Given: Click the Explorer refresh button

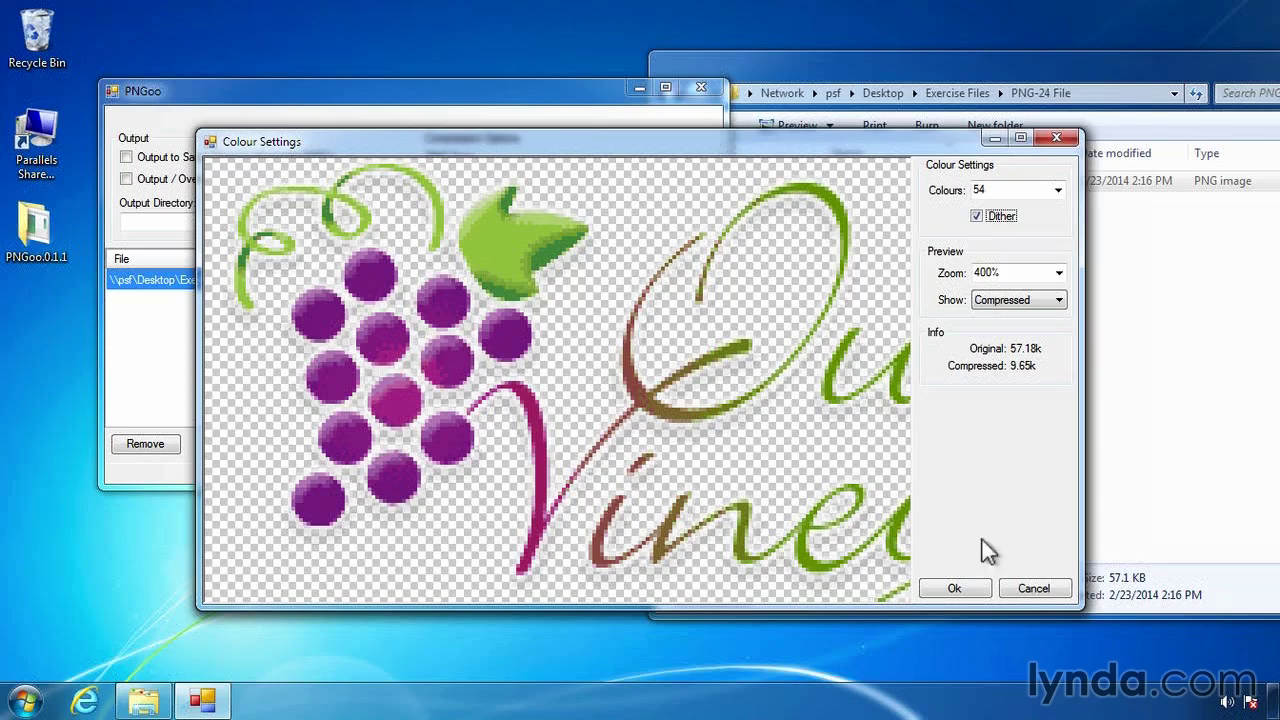Looking at the screenshot, I should pos(1196,93).
